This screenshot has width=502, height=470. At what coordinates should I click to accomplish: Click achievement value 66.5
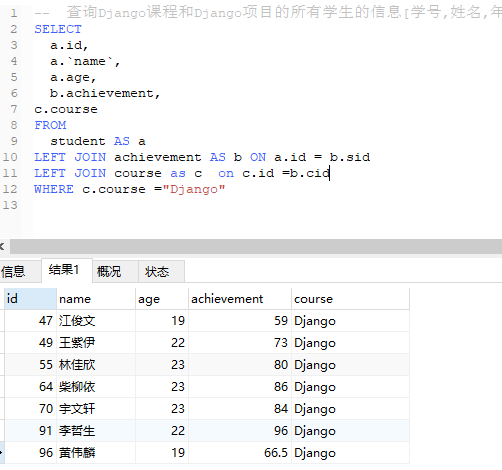[x=240, y=453]
